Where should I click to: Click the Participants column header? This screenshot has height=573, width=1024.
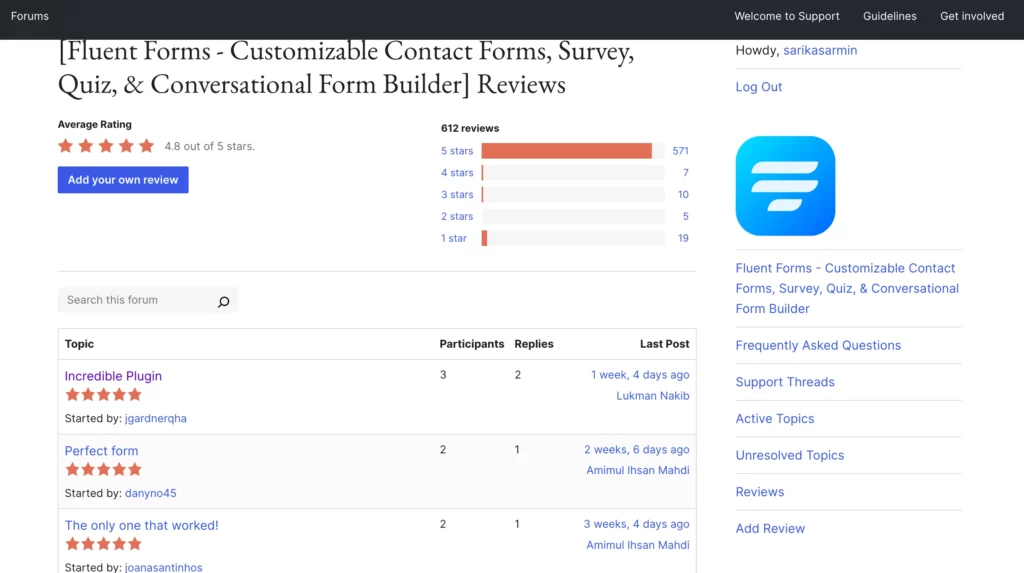[x=472, y=344]
